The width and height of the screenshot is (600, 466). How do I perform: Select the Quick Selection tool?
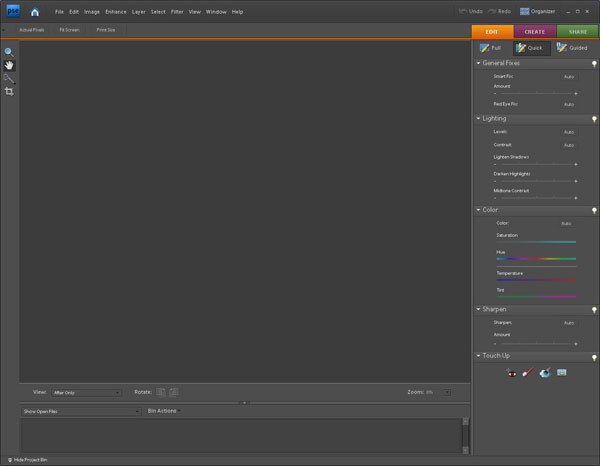tap(9, 79)
